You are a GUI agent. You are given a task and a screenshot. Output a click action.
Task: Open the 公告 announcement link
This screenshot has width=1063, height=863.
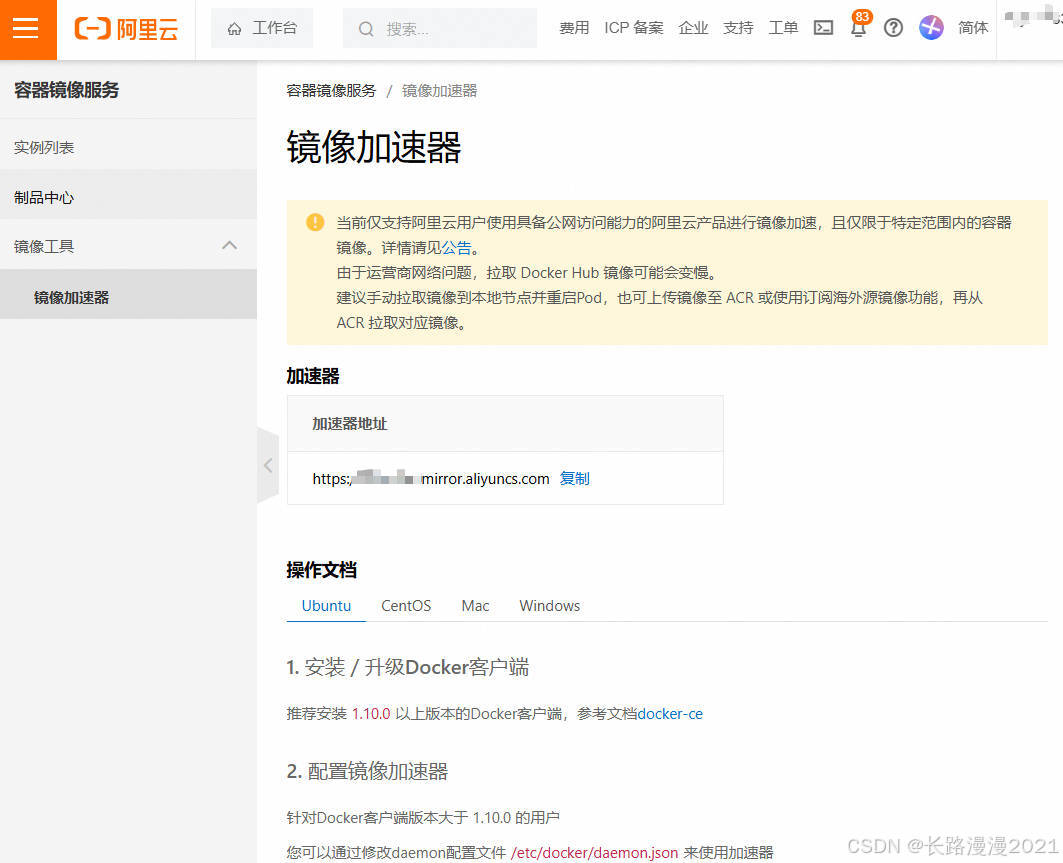pos(456,248)
